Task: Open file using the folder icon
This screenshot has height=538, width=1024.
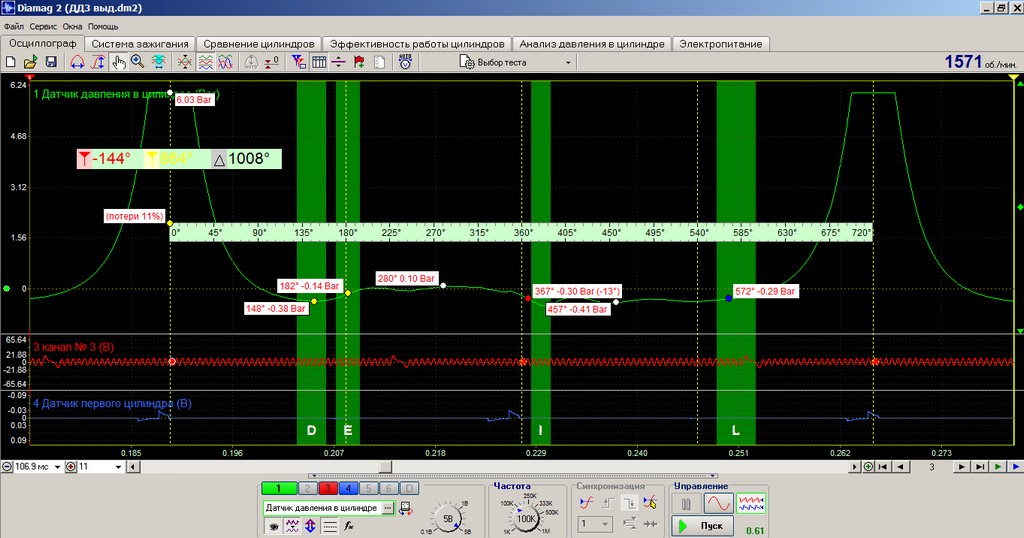Action: 30,62
